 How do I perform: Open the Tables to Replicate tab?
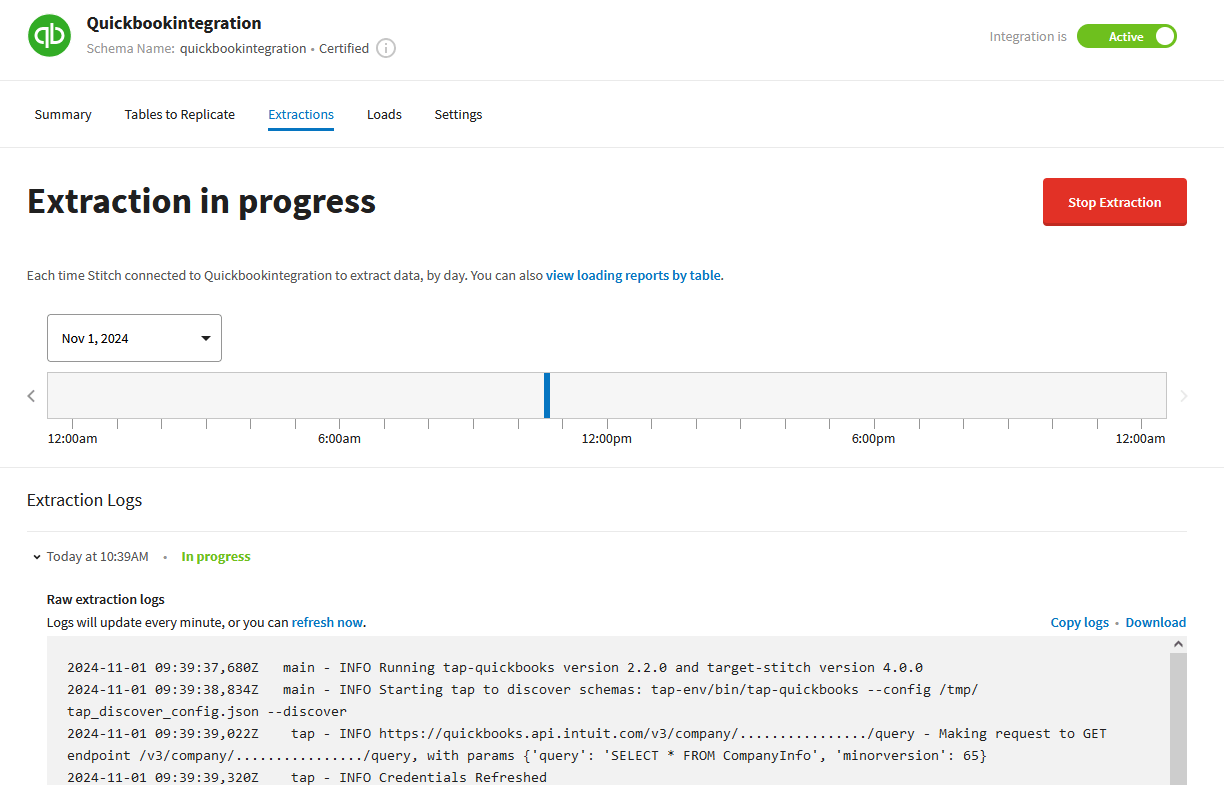[180, 114]
